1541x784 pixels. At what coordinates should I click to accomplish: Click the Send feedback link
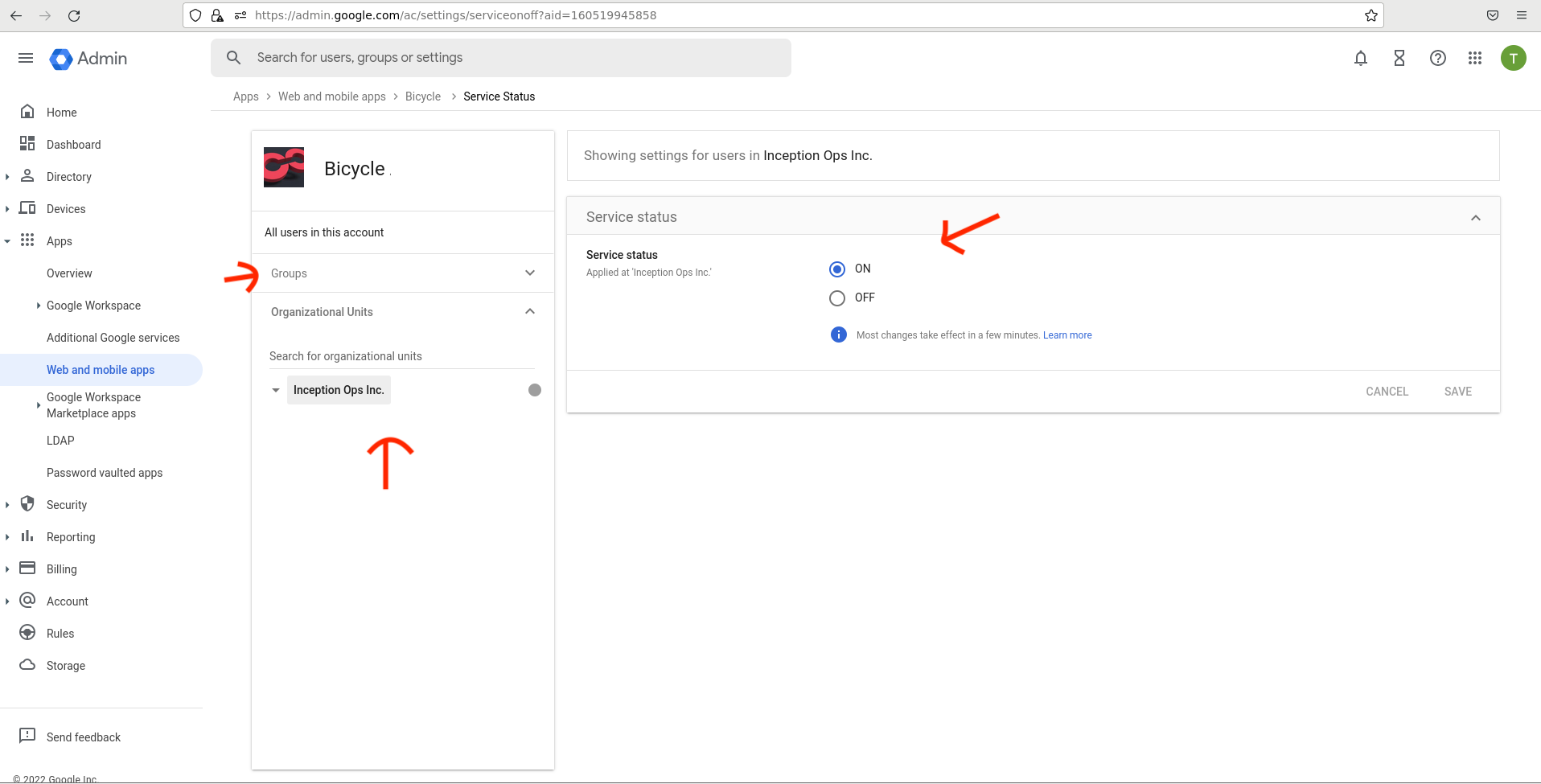[84, 737]
